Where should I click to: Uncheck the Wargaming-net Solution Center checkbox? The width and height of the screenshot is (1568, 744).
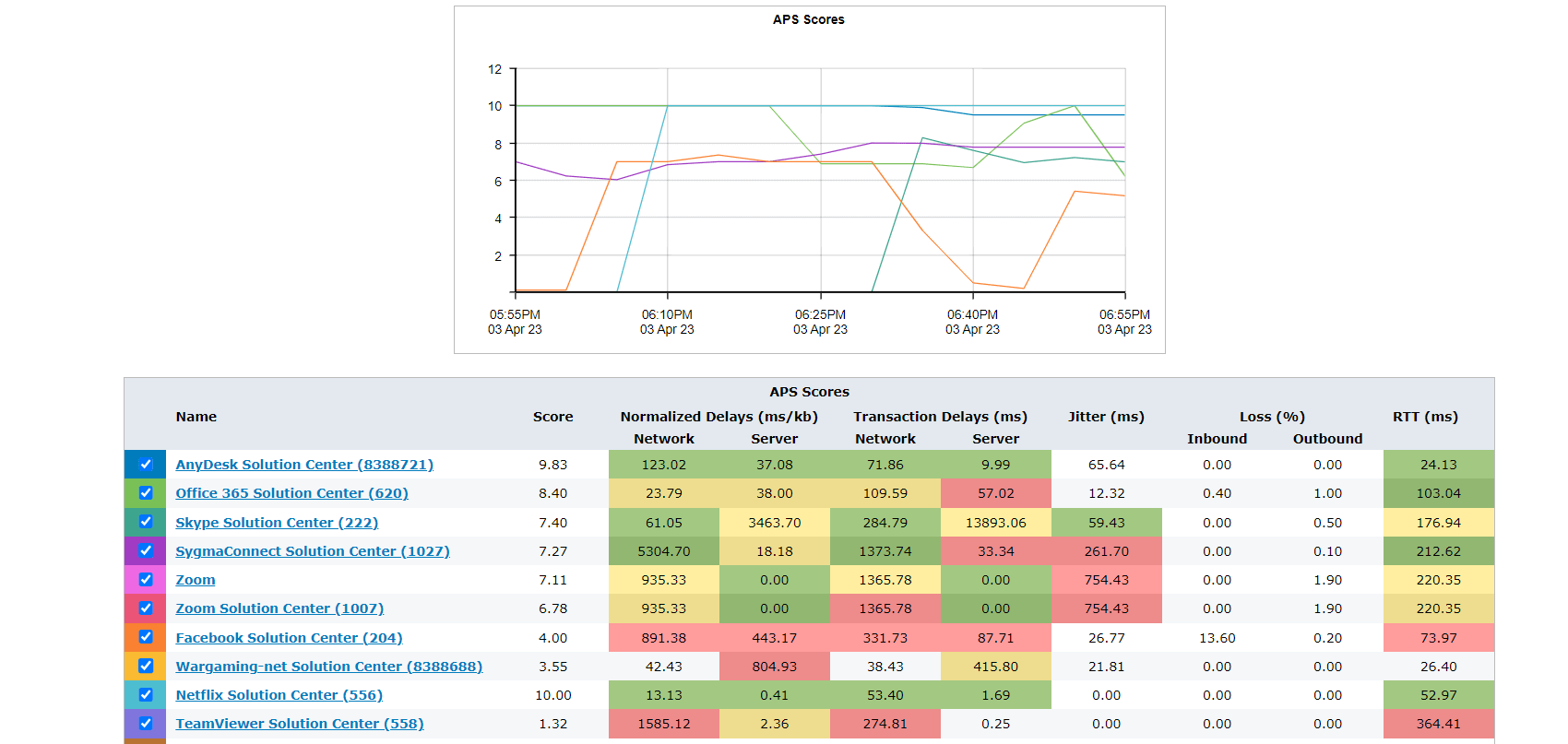pos(146,666)
